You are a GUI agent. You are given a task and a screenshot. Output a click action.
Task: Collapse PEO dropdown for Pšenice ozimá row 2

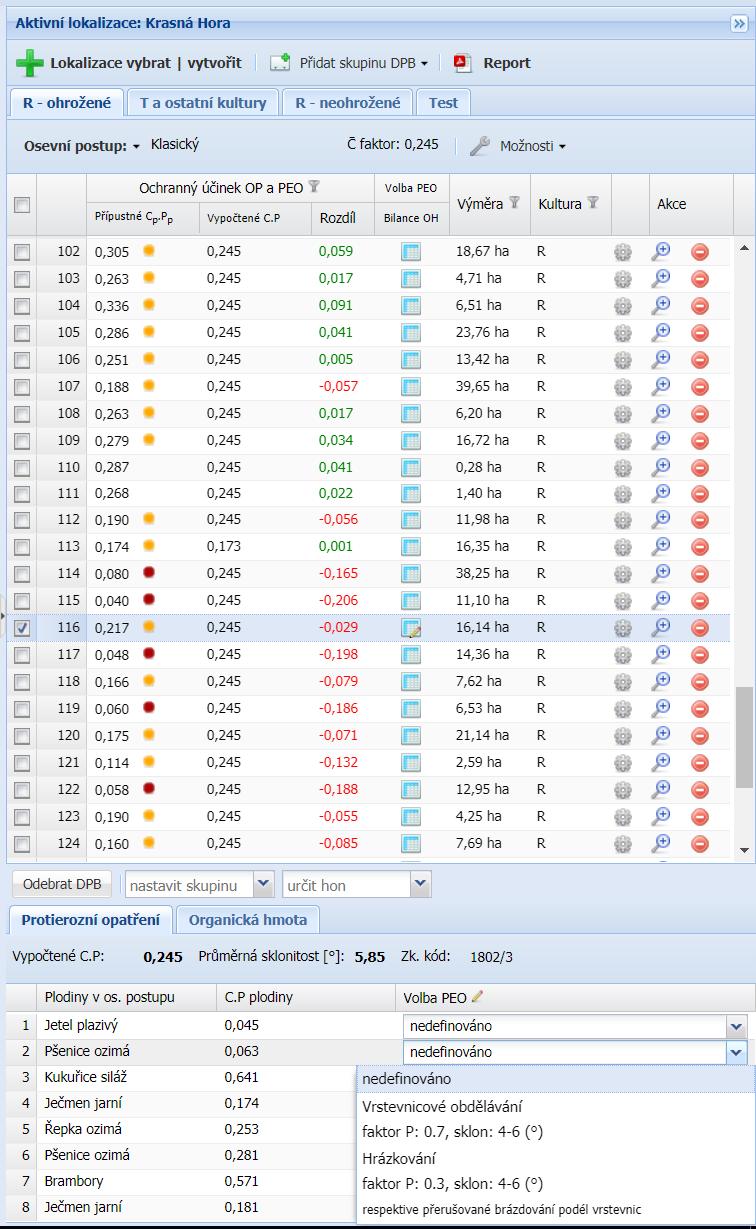[x=736, y=1052]
